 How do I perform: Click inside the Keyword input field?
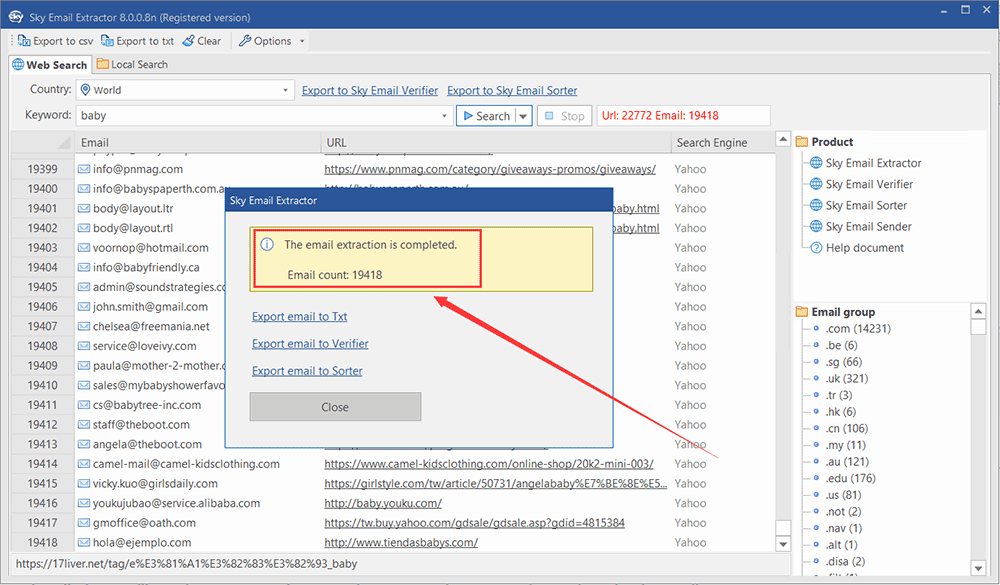coord(260,116)
